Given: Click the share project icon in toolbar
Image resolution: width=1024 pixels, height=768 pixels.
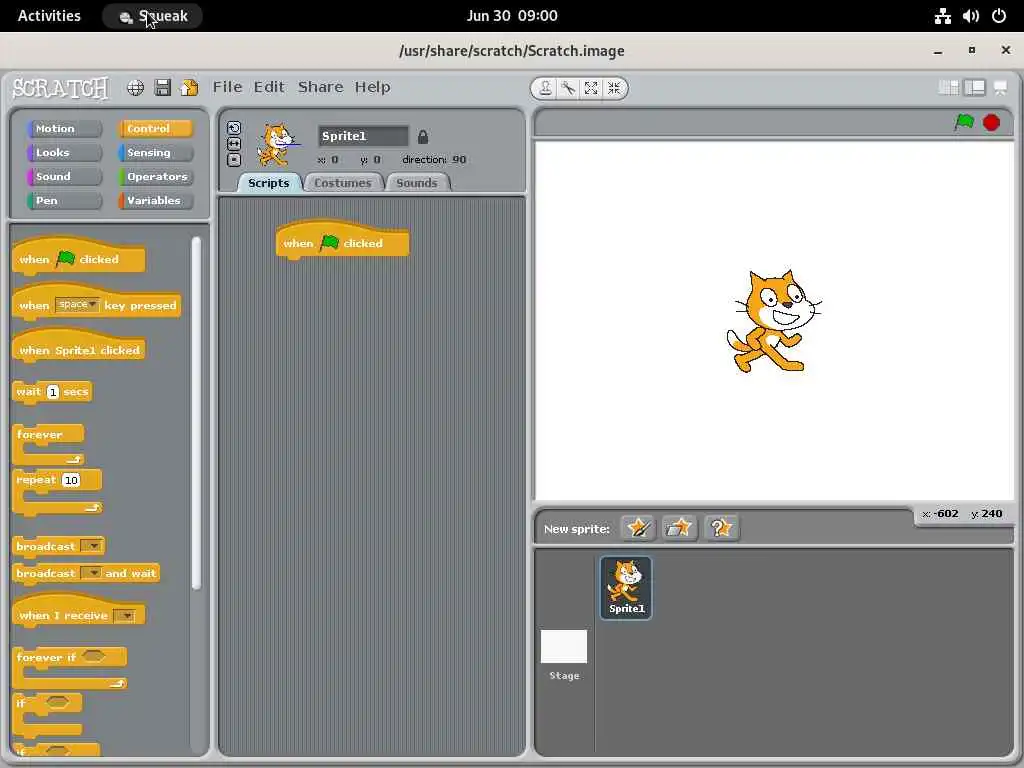Looking at the screenshot, I should (x=189, y=88).
